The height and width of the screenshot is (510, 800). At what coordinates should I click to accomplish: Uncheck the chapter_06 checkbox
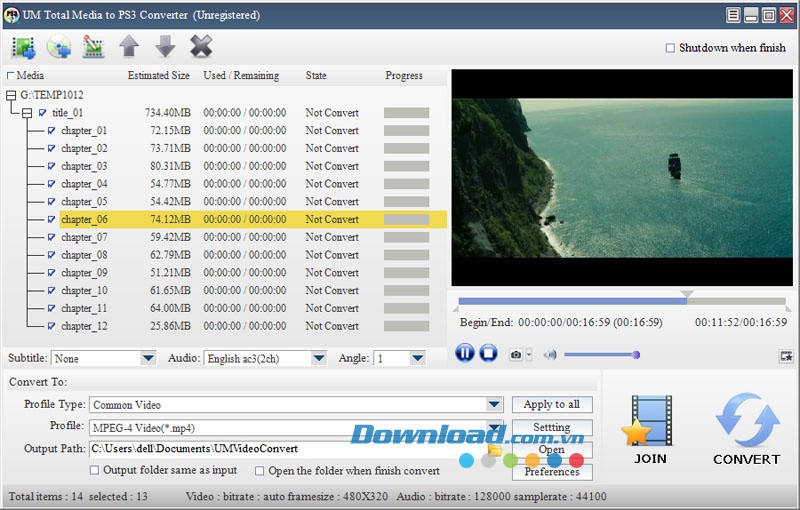pos(52,219)
